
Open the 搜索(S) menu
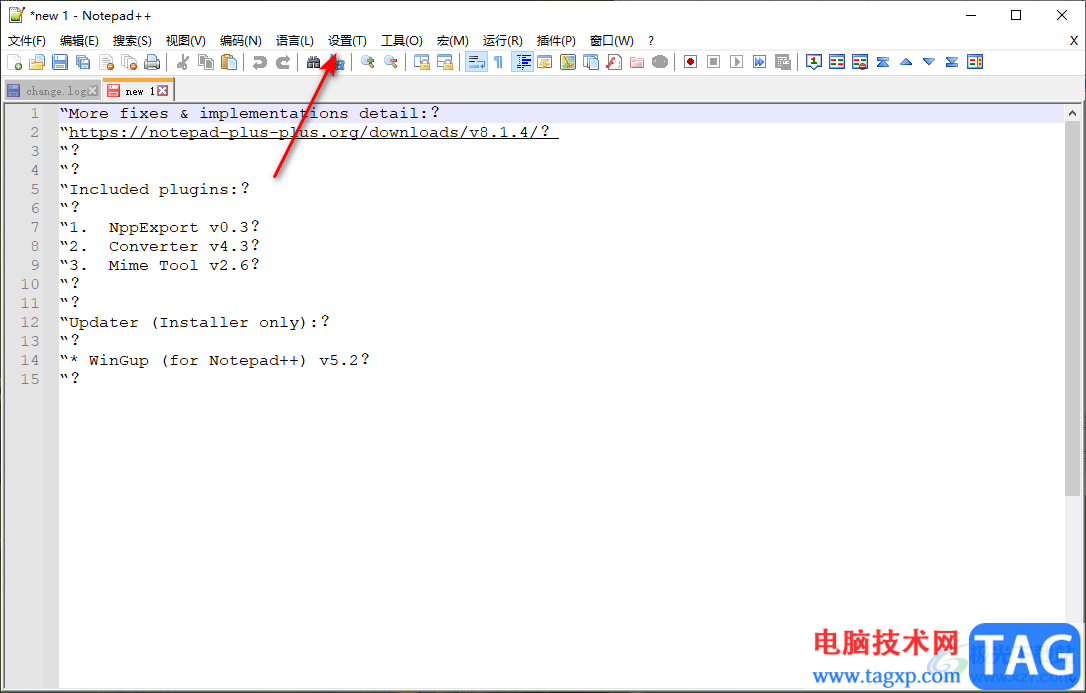click(132, 41)
